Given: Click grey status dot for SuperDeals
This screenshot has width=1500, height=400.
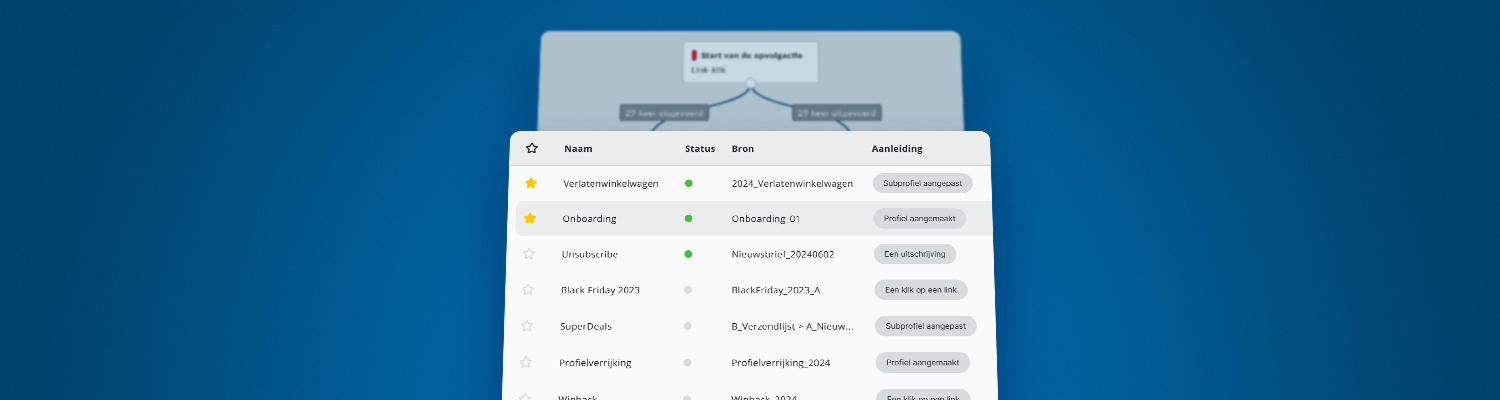Looking at the screenshot, I should [x=687, y=326].
